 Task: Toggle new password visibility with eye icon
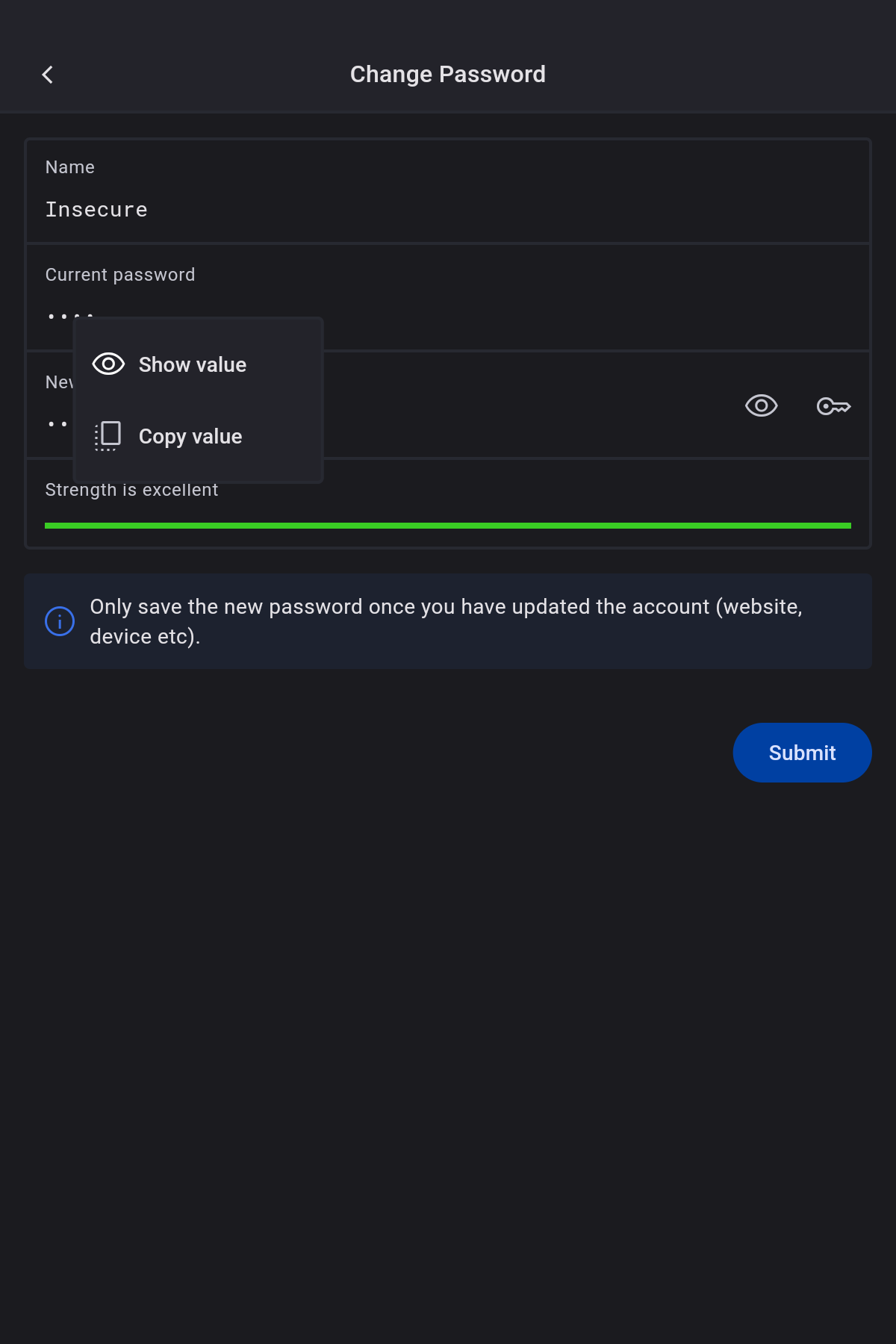[x=761, y=406]
